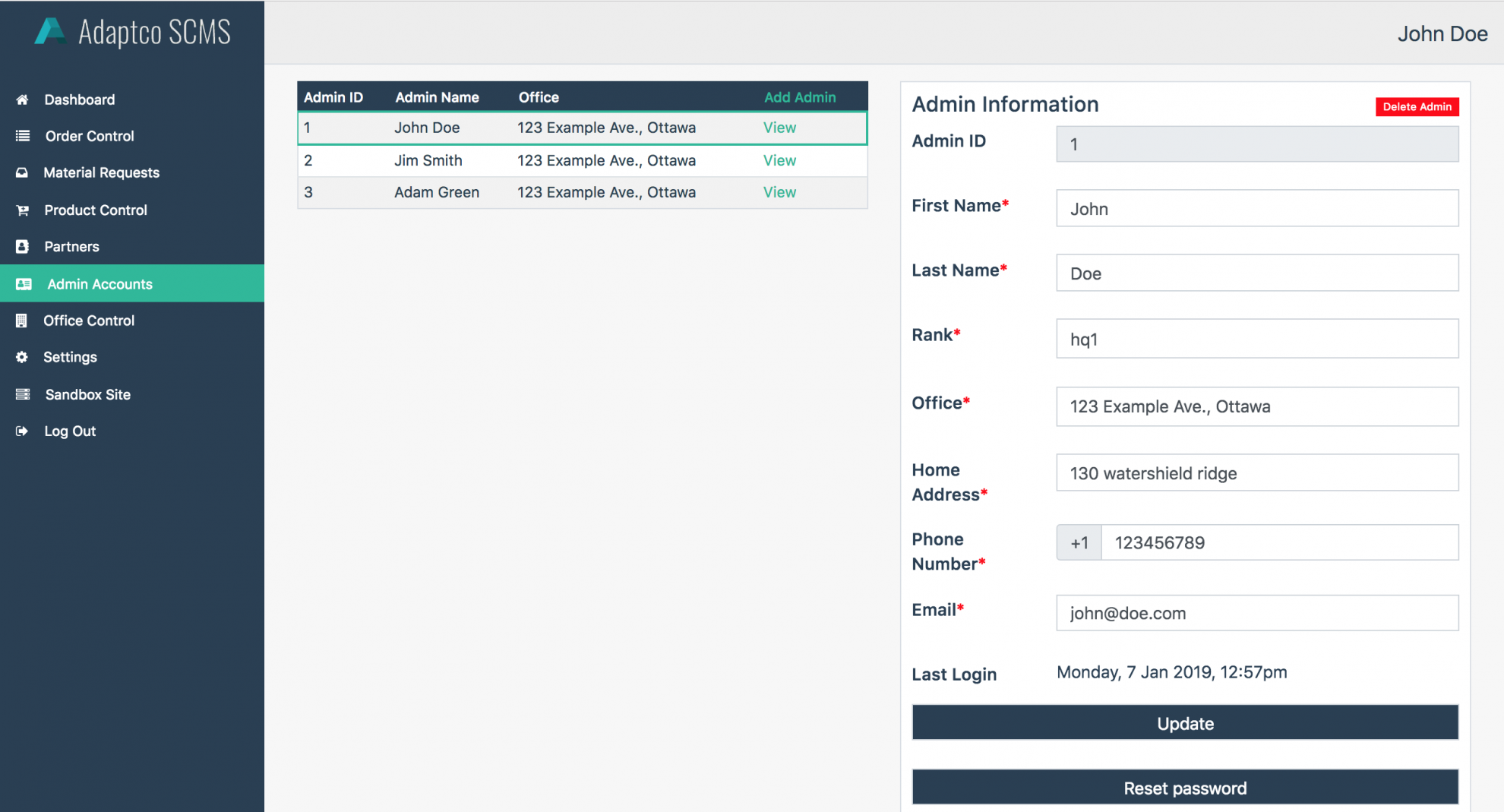Select the Partners sidebar icon
1504x812 pixels.
click(x=22, y=246)
